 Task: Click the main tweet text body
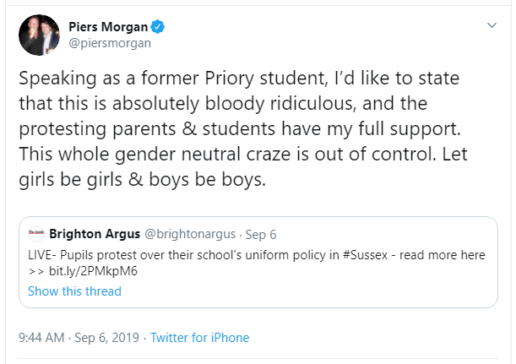click(x=243, y=129)
